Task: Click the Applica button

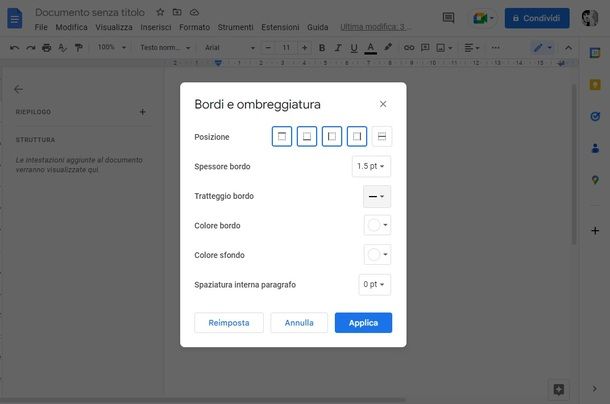Action: pos(363,323)
